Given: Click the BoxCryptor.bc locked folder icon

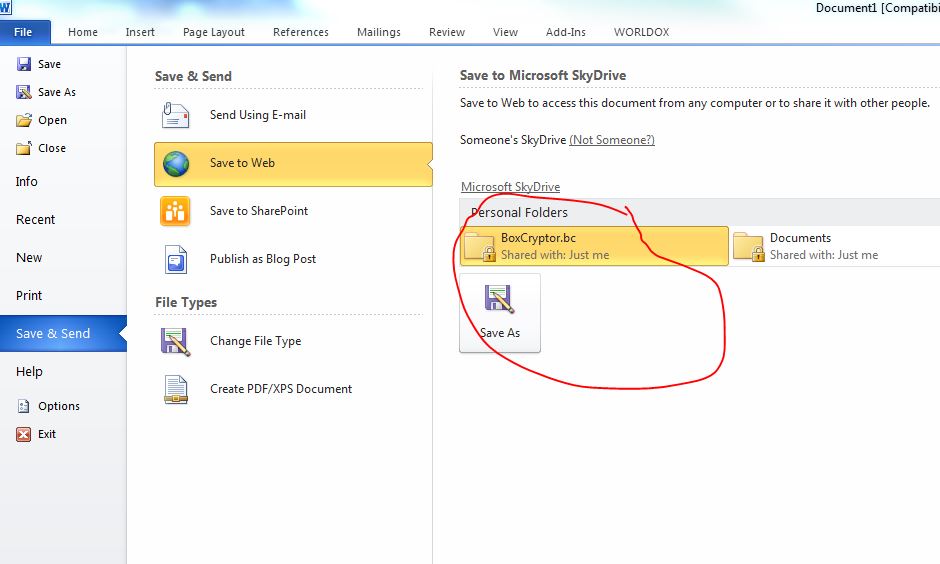Looking at the screenshot, I should pos(480,247).
